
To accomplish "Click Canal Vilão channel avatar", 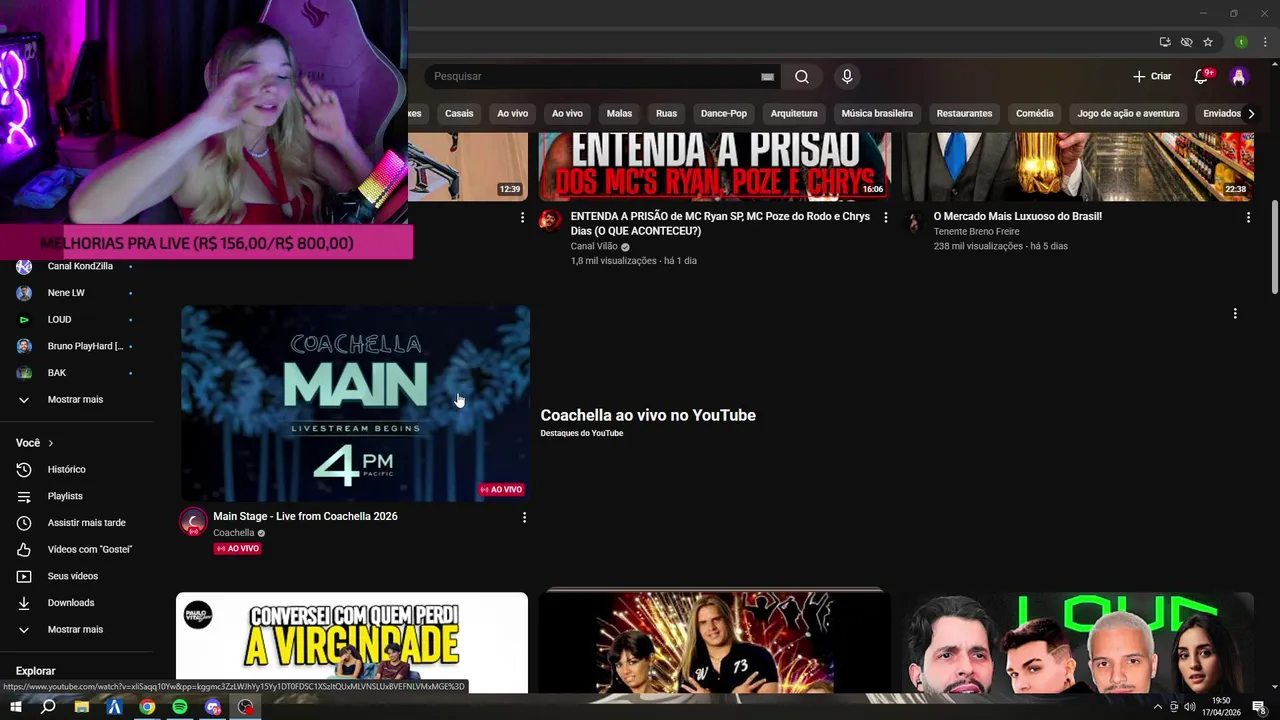I will point(551,221).
